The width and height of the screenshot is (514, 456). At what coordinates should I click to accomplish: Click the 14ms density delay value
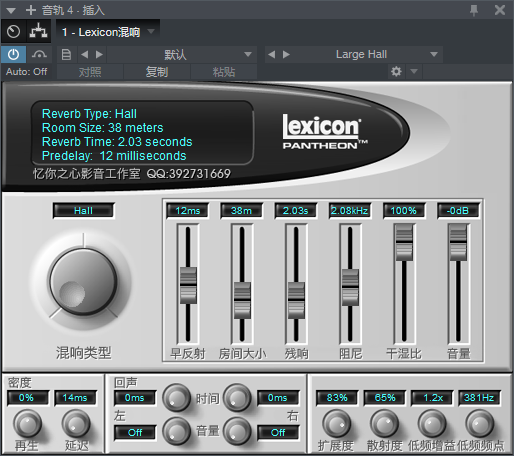click(76, 398)
